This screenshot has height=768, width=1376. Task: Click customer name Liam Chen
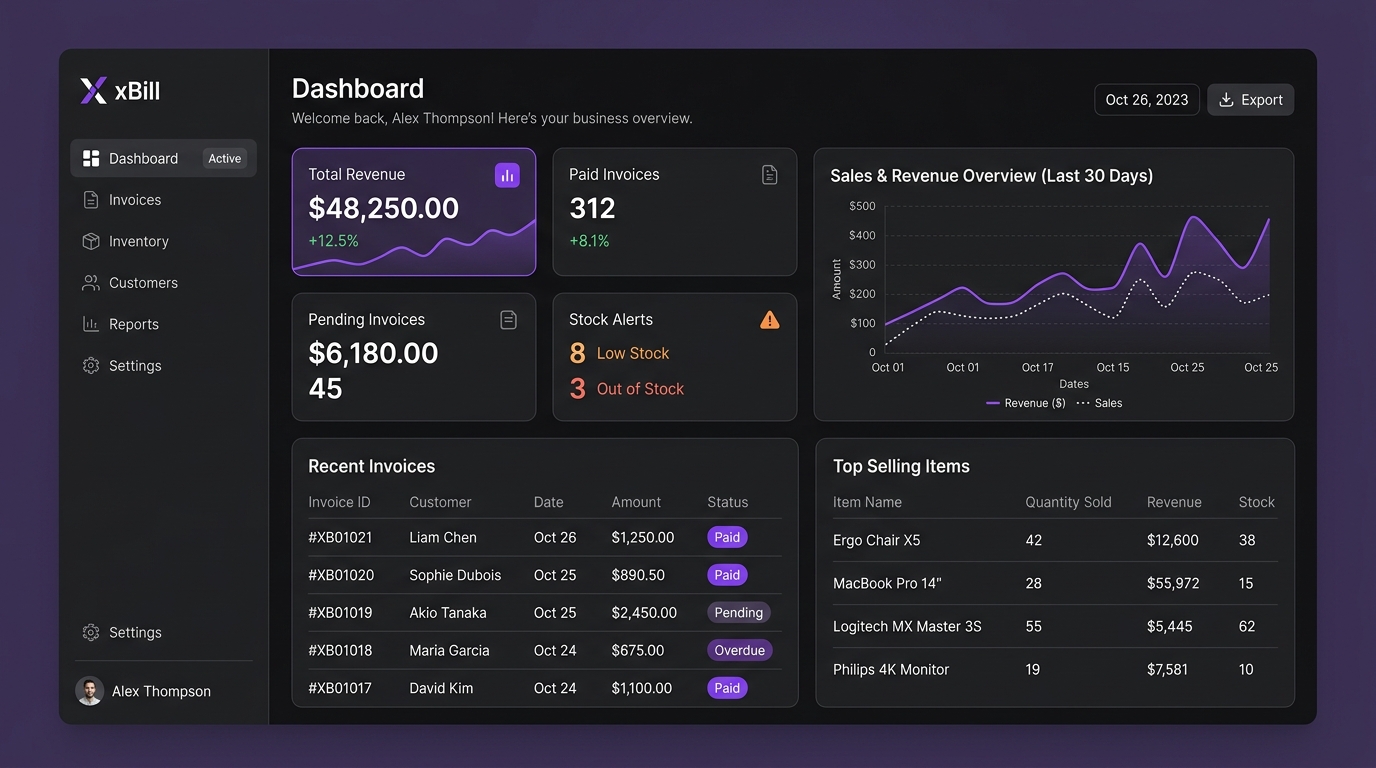[x=443, y=537]
